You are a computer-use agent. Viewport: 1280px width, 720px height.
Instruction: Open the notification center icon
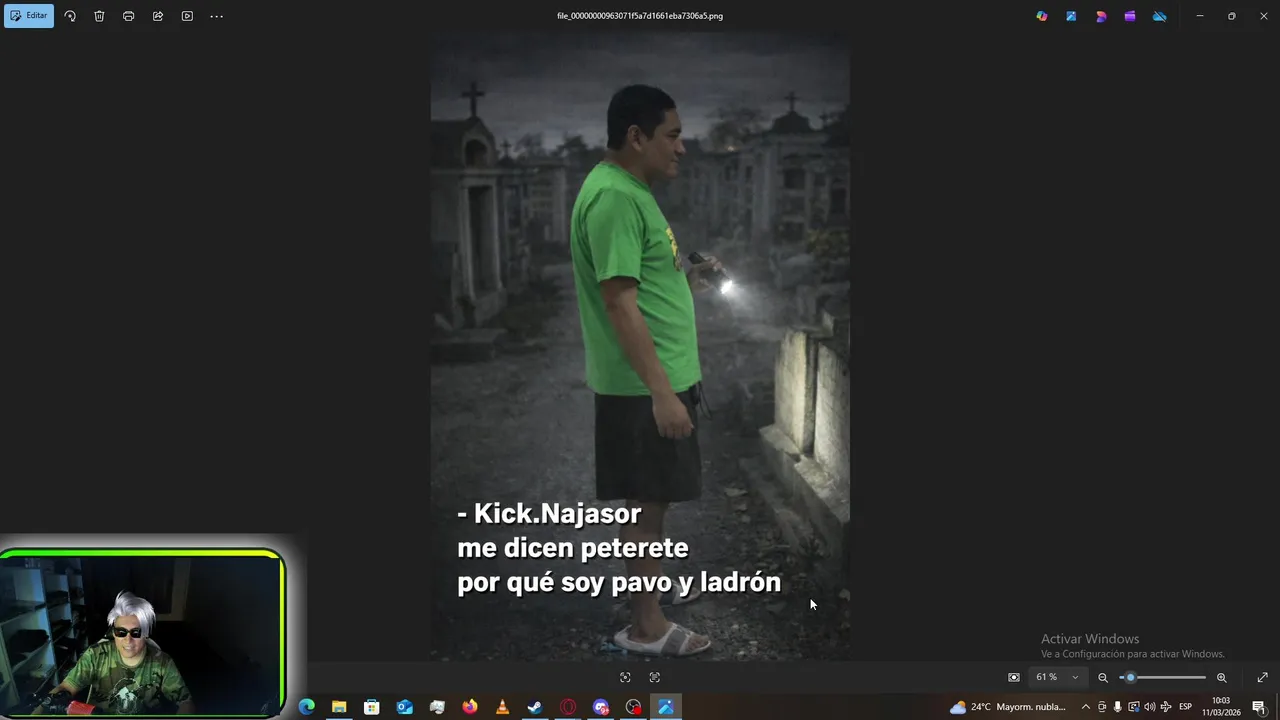[x=1259, y=707]
